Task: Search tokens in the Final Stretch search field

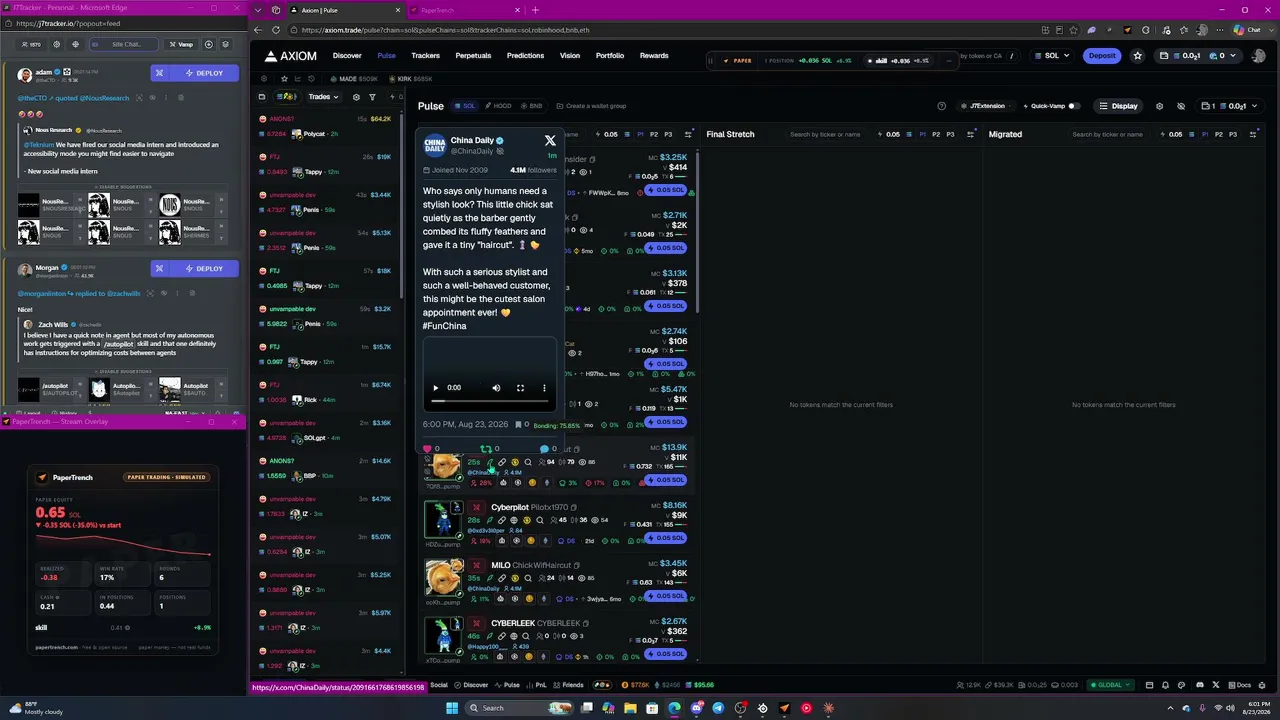Action: (824, 134)
